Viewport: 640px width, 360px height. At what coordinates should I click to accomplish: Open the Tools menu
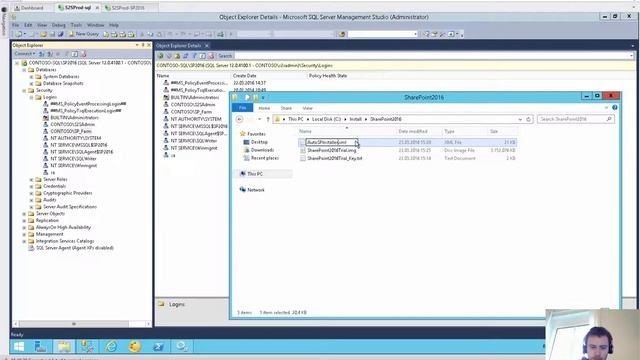[x=76, y=25]
